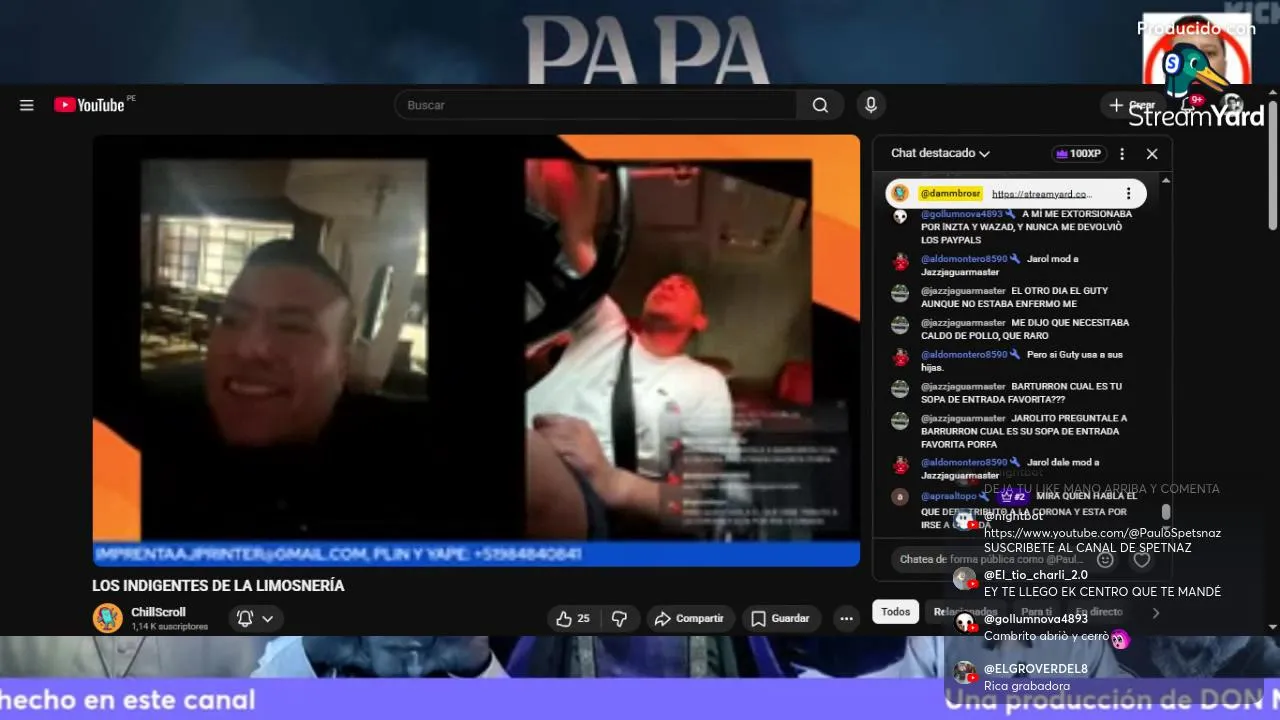The image size is (1280, 720).
Task: Expand subscription notification chevron dropdown
Action: coord(268,619)
